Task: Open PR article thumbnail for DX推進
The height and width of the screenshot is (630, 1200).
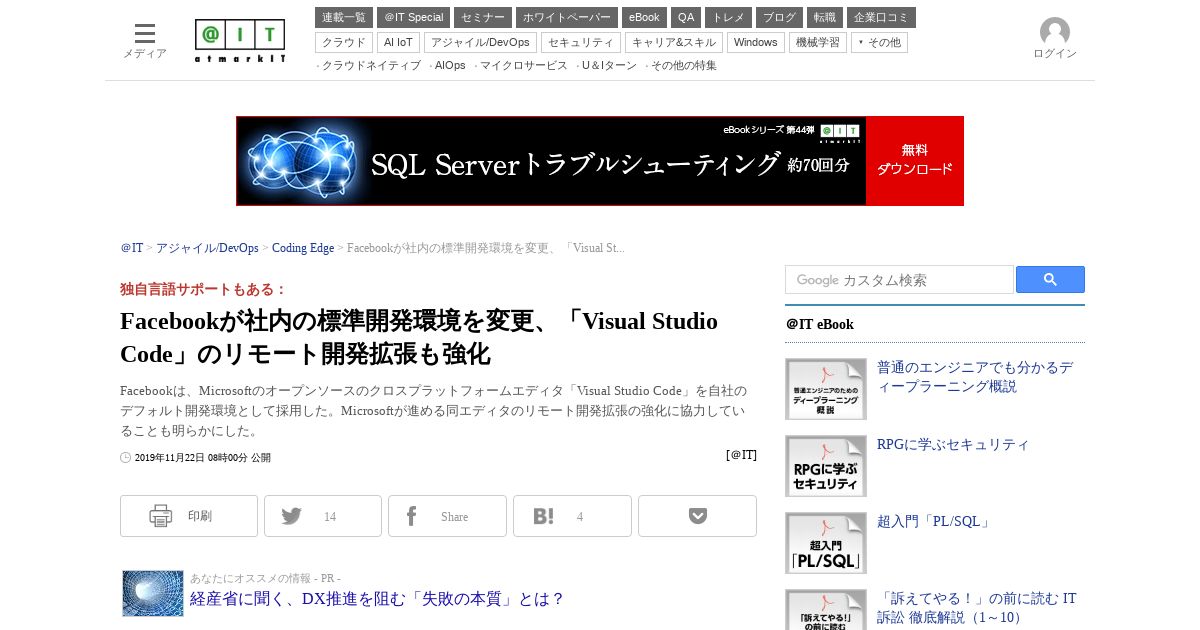Action: 153,593
